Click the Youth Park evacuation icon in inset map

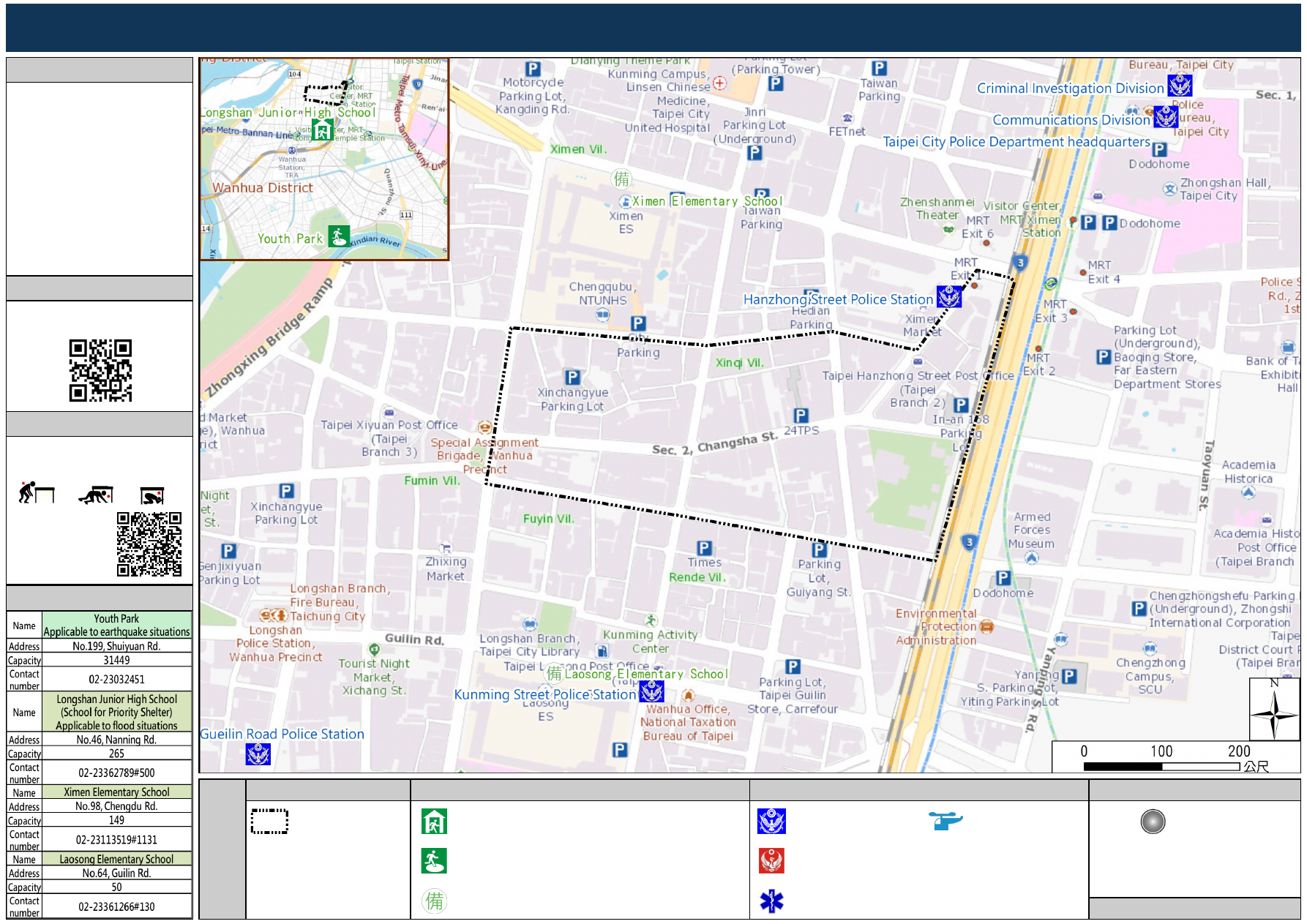pyautogui.click(x=338, y=236)
